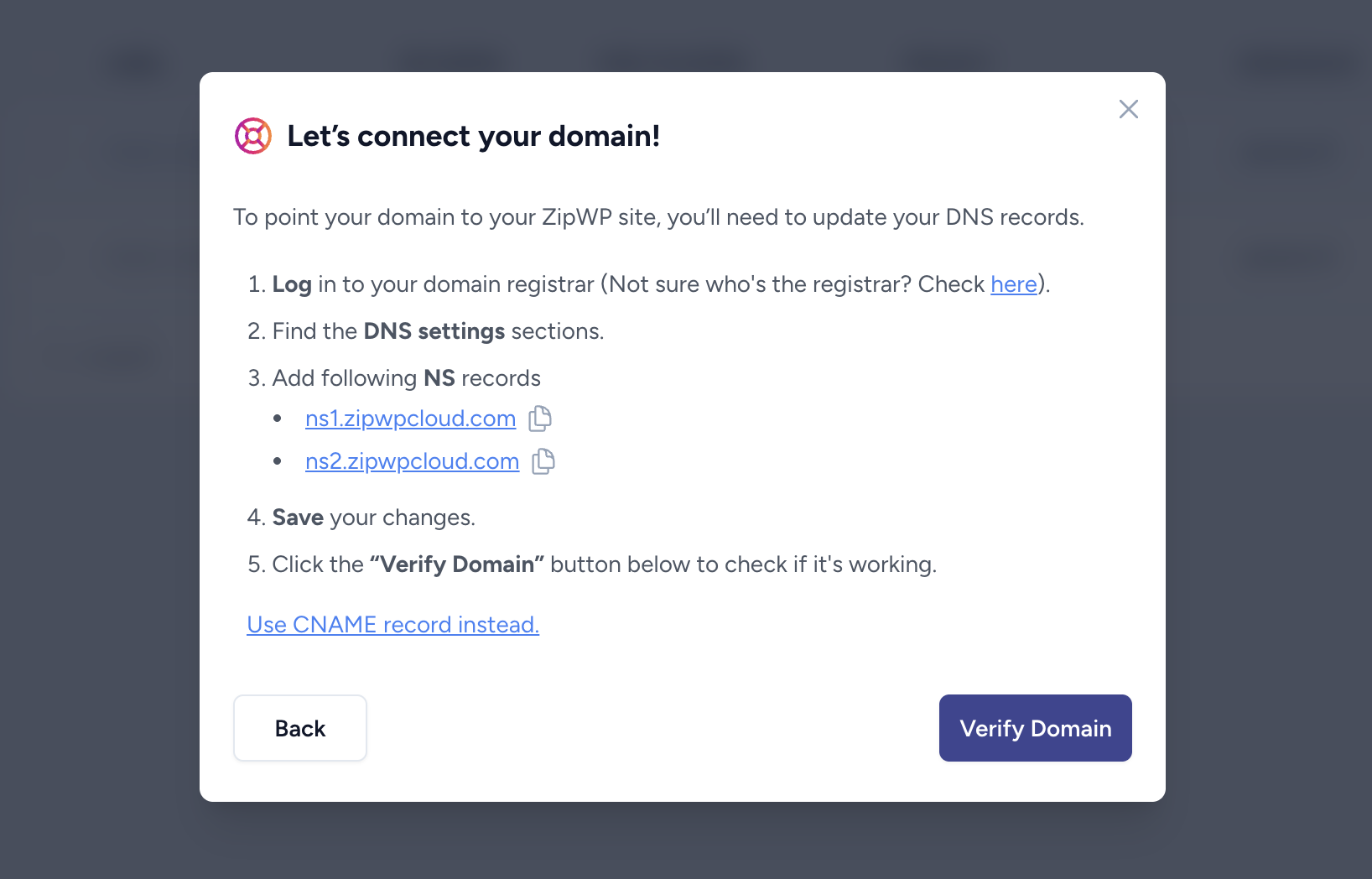Open the 'here' registrar lookup link
This screenshot has height=879, width=1372.
click(x=1013, y=284)
